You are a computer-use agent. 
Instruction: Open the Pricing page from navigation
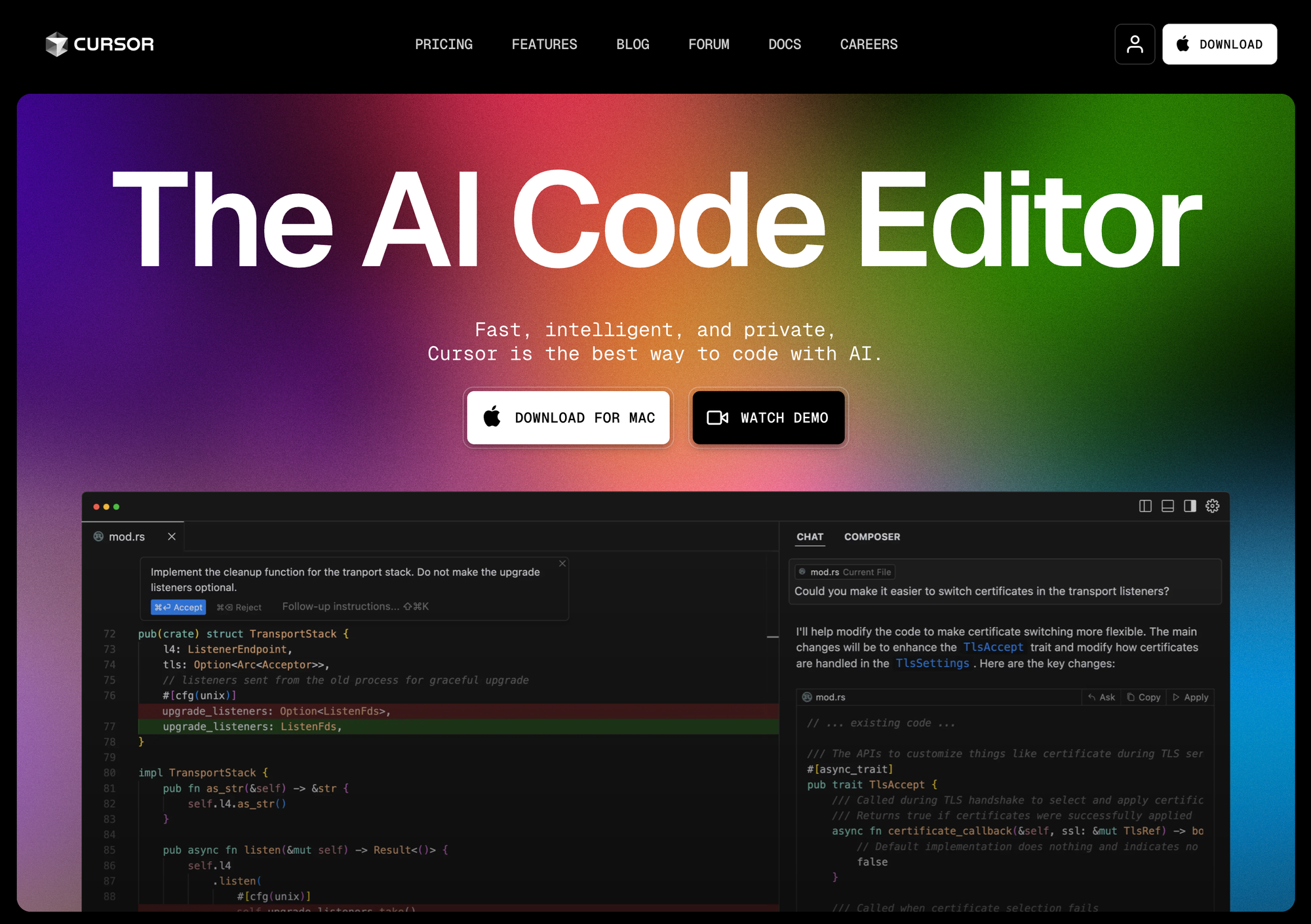[x=444, y=45]
